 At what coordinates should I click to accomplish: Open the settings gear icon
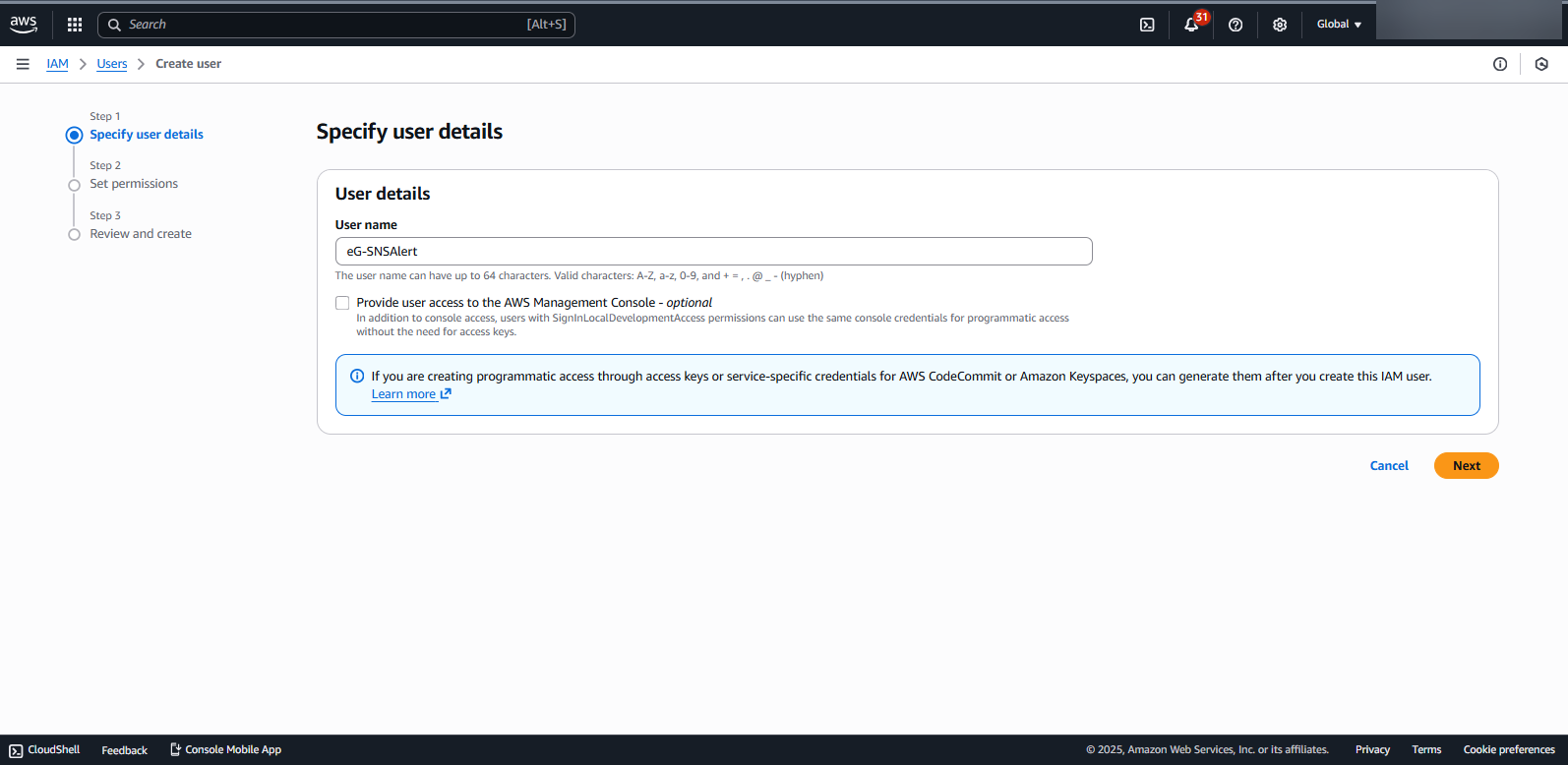click(x=1280, y=25)
